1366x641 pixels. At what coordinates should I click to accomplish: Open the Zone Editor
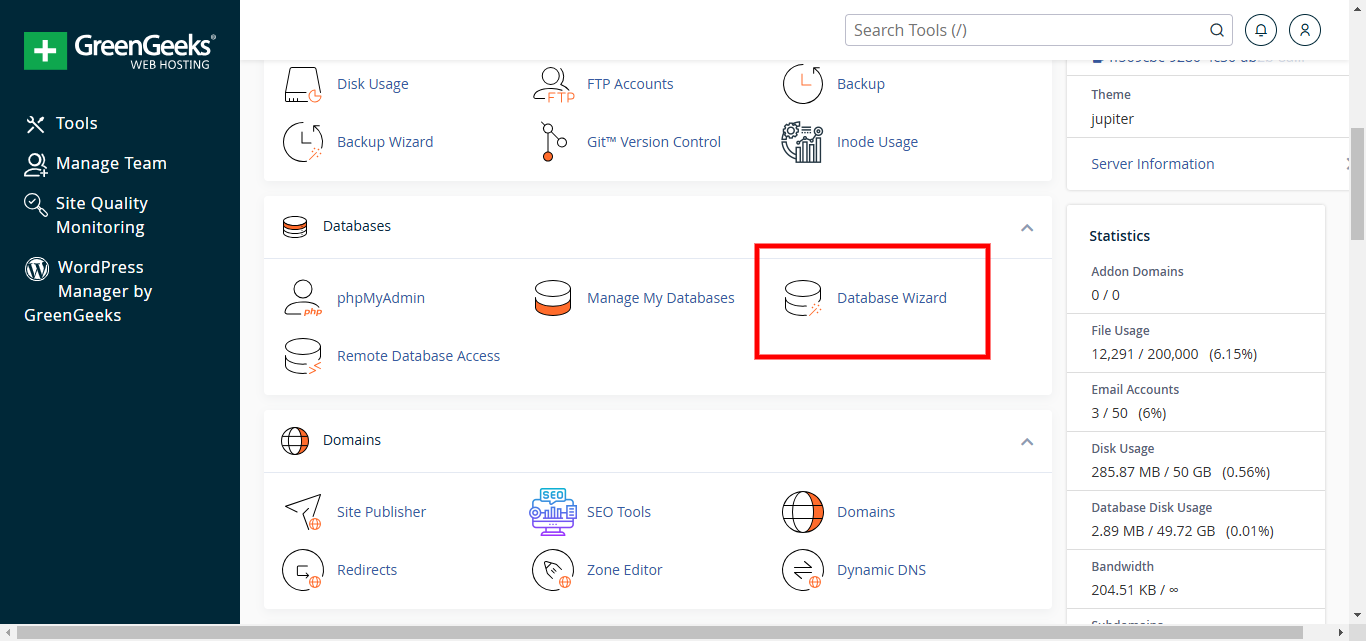(x=624, y=569)
